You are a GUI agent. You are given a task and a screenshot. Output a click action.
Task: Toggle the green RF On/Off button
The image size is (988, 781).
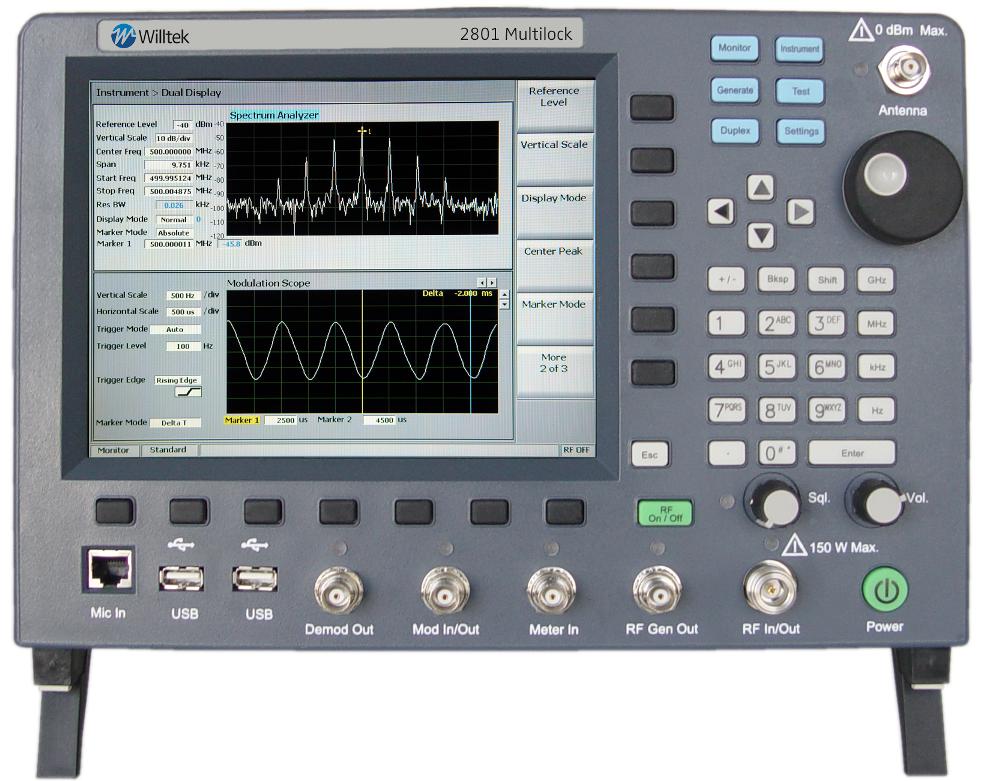pyautogui.click(x=664, y=514)
